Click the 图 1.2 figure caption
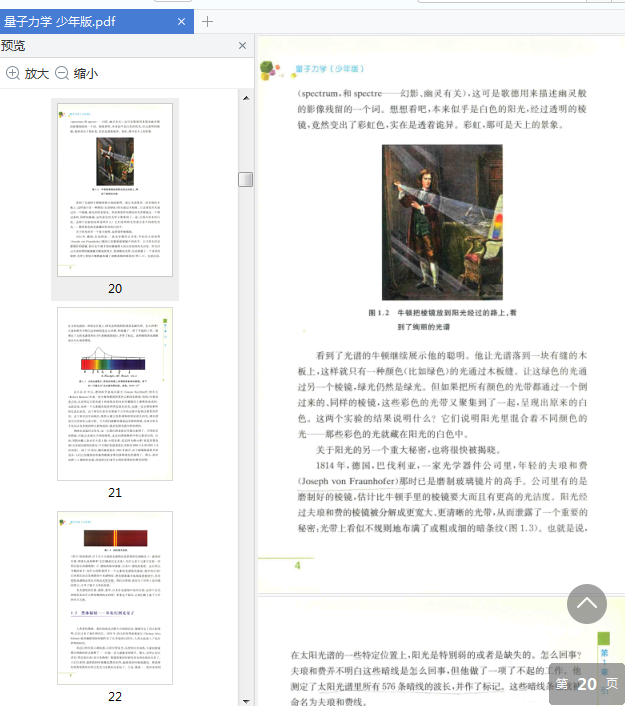Screen dimensions: 625x706 tap(442, 320)
